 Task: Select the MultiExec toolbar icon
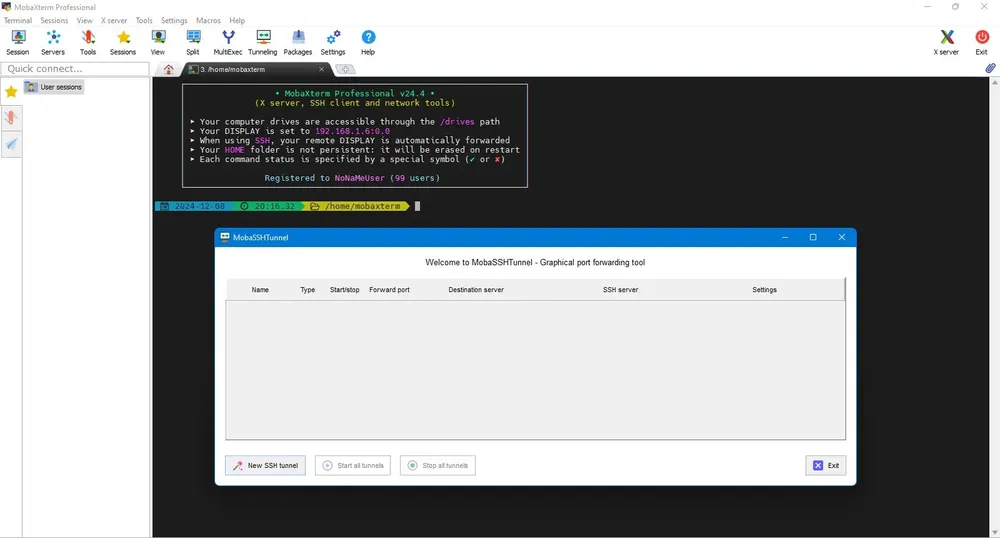click(228, 43)
